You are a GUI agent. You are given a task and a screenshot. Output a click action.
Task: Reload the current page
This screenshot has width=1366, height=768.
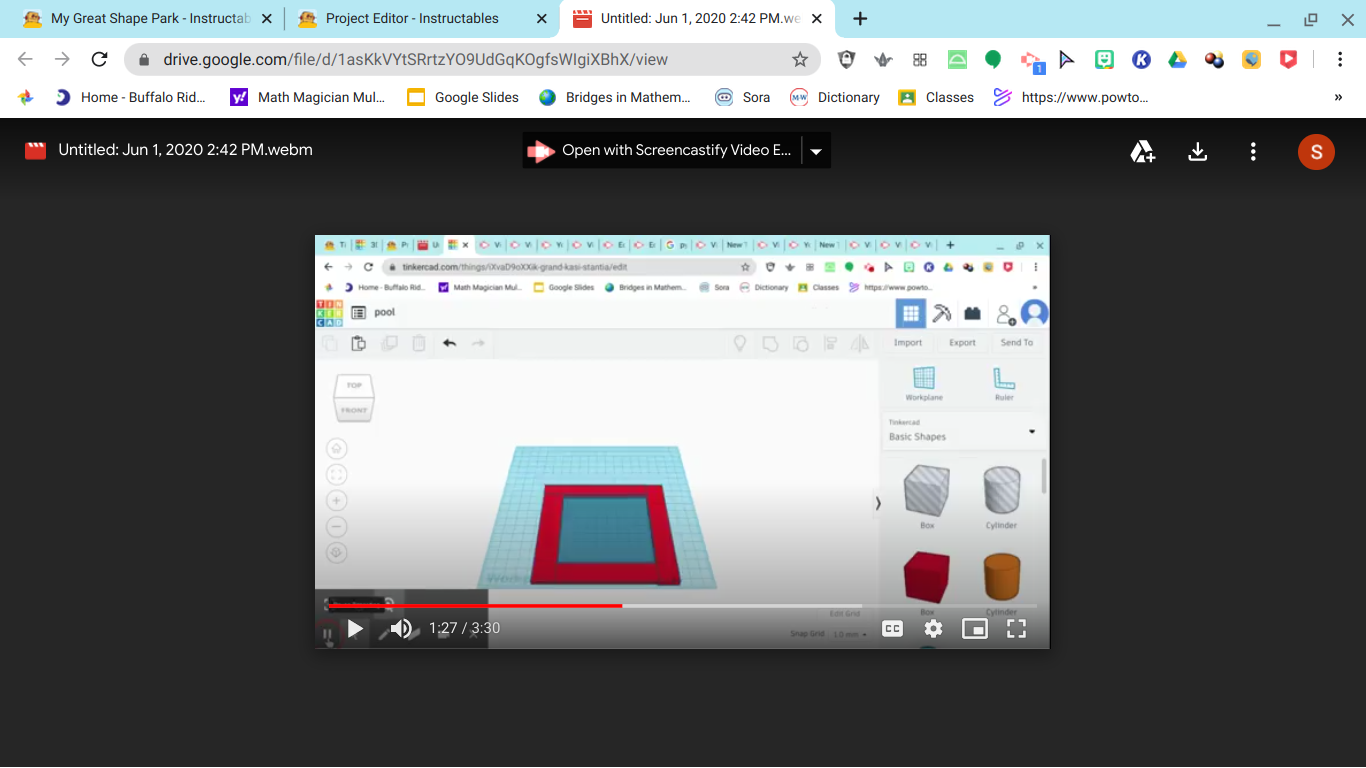(99, 59)
